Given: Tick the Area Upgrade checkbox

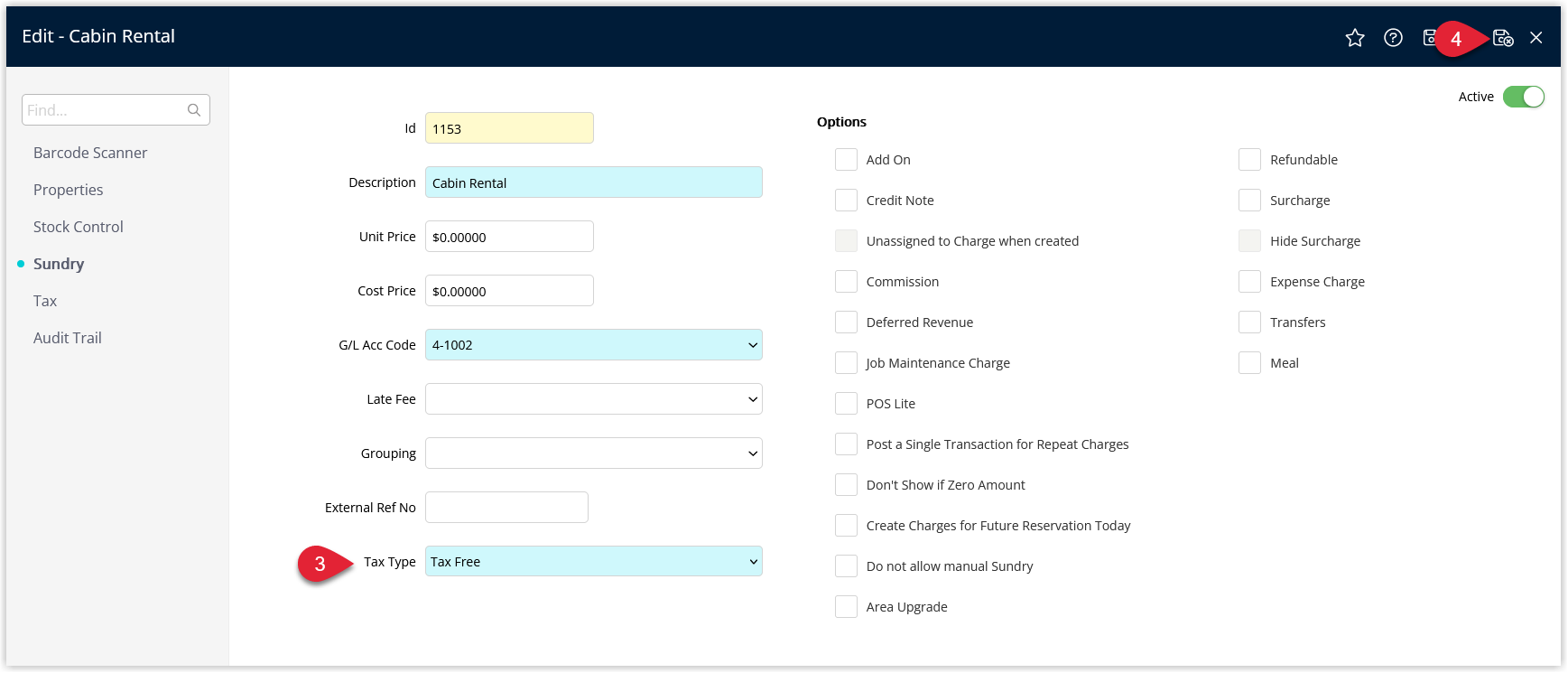Looking at the screenshot, I should pyautogui.click(x=846, y=607).
